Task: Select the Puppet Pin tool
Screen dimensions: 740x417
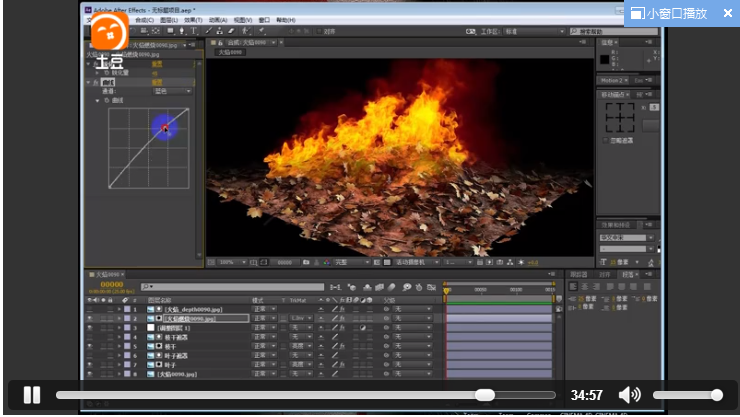Action: 261,31
